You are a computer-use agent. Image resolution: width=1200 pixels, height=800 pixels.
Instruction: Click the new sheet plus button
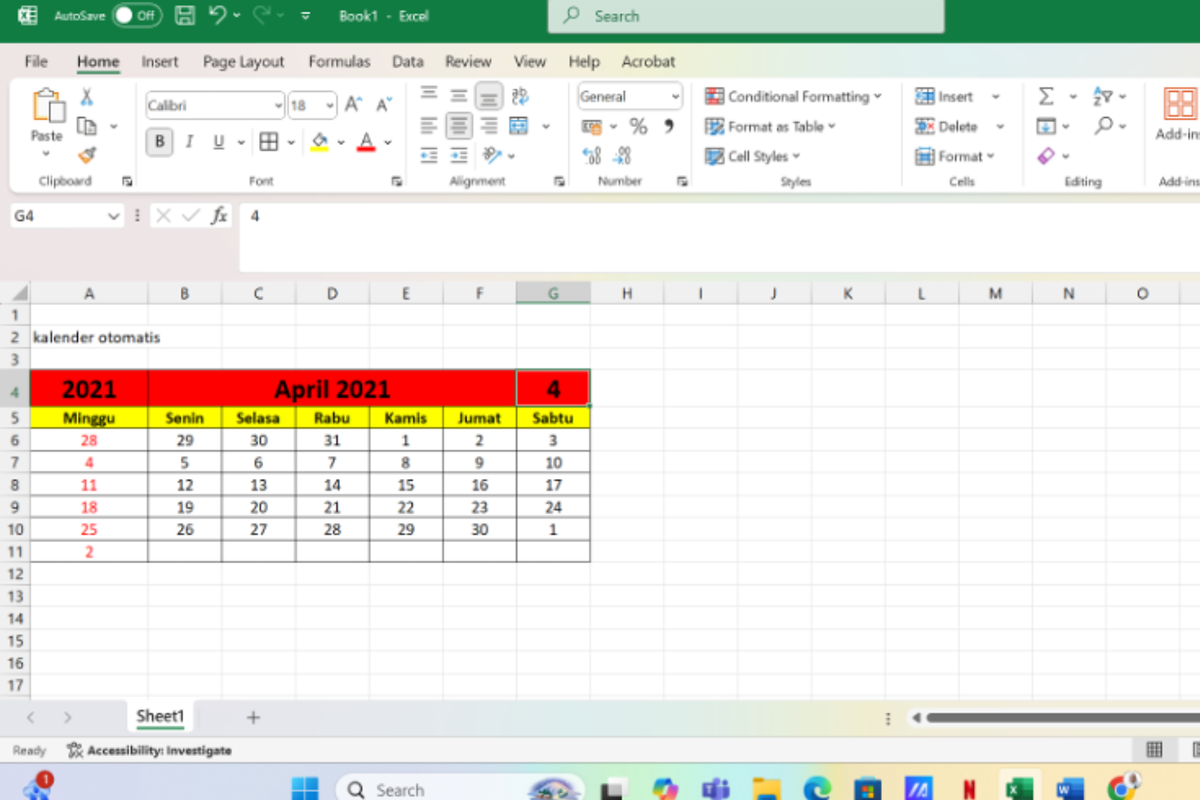(253, 717)
